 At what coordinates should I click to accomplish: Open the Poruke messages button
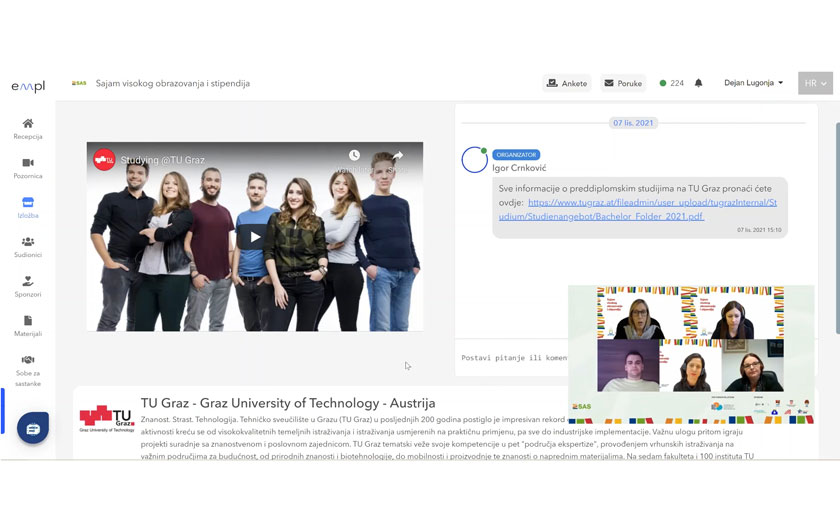623,83
